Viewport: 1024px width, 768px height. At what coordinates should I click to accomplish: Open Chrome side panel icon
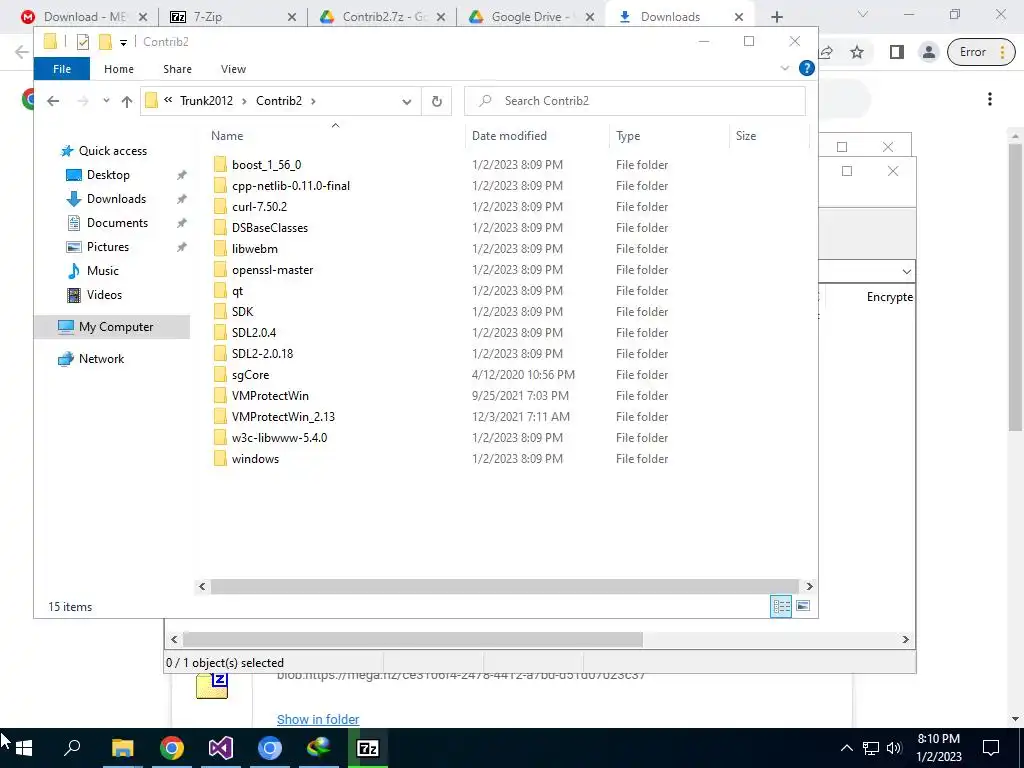point(897,52)
